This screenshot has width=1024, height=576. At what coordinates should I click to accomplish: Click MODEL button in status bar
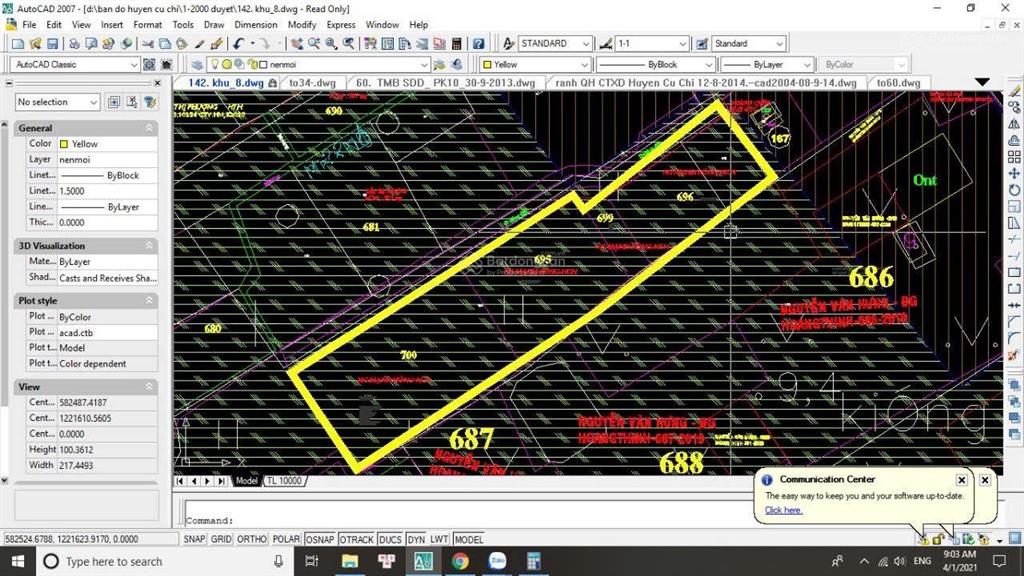[x=469, y=539]
